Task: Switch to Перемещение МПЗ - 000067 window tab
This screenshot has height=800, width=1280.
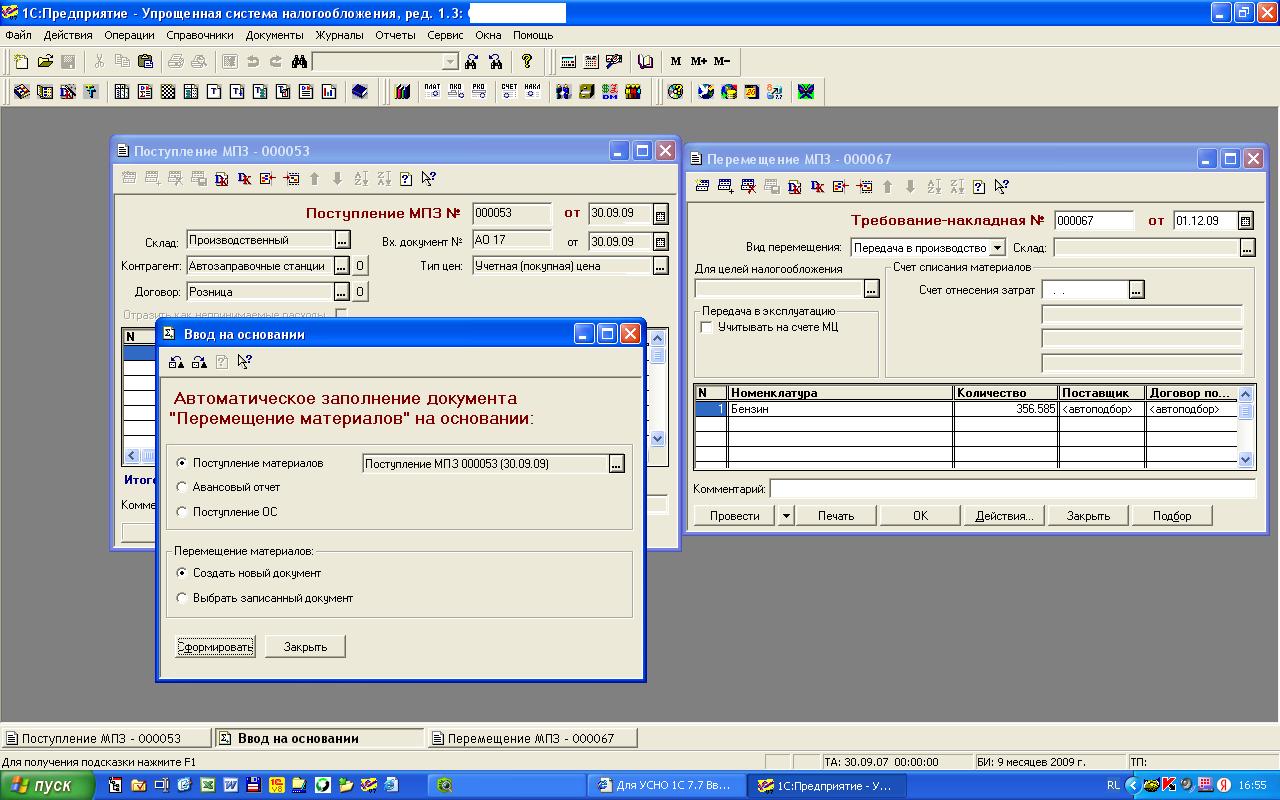Action: tap(535, 738)
